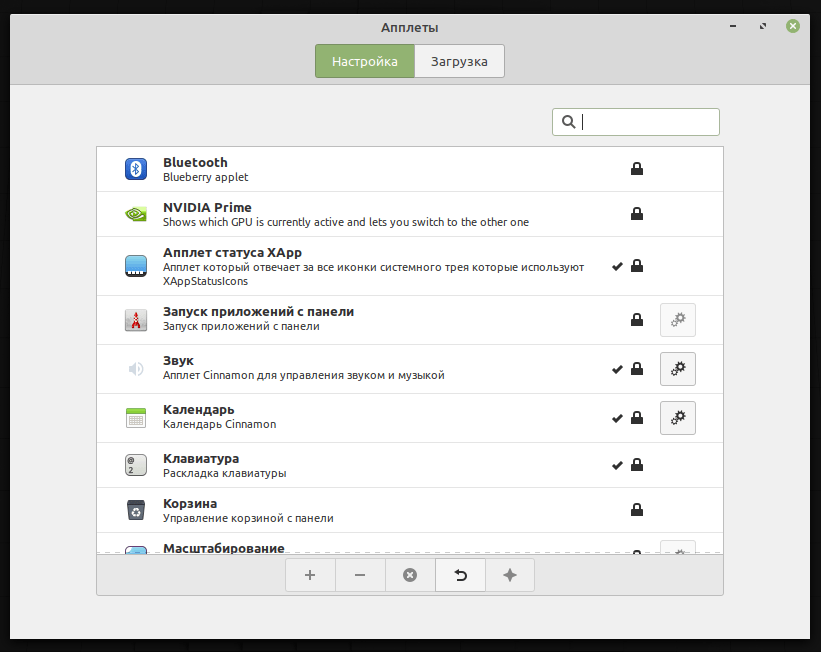Select the Bluetooth applet title
Image resolution: width=821 pixels, height=652 pixels.
pos(195,162)
